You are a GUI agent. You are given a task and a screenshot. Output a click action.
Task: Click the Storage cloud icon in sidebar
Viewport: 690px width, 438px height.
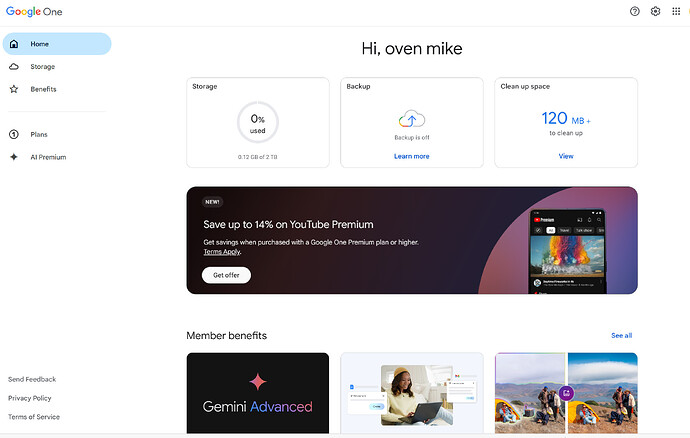coord(14,66)
